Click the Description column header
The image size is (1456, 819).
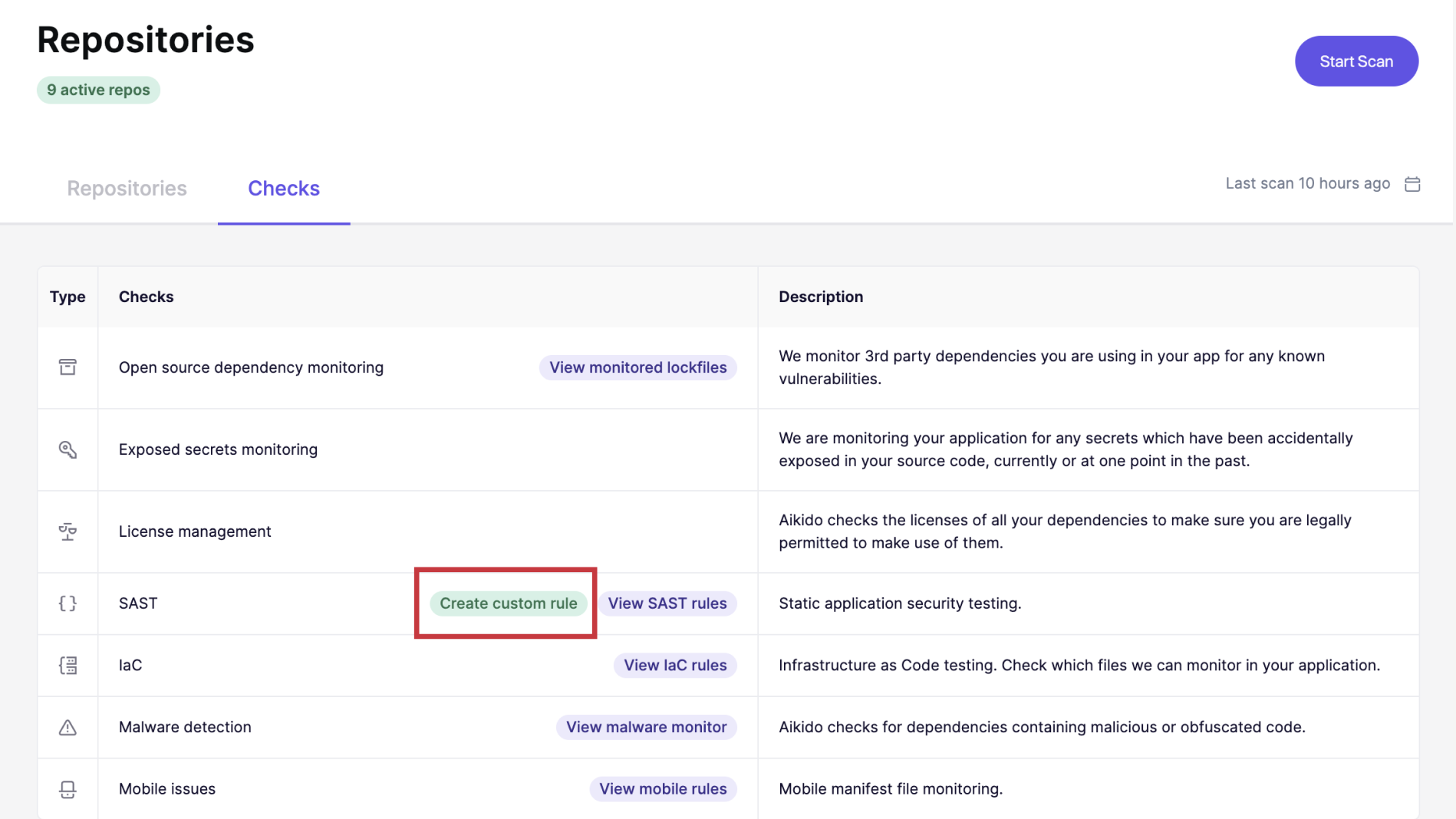[821, 297]
